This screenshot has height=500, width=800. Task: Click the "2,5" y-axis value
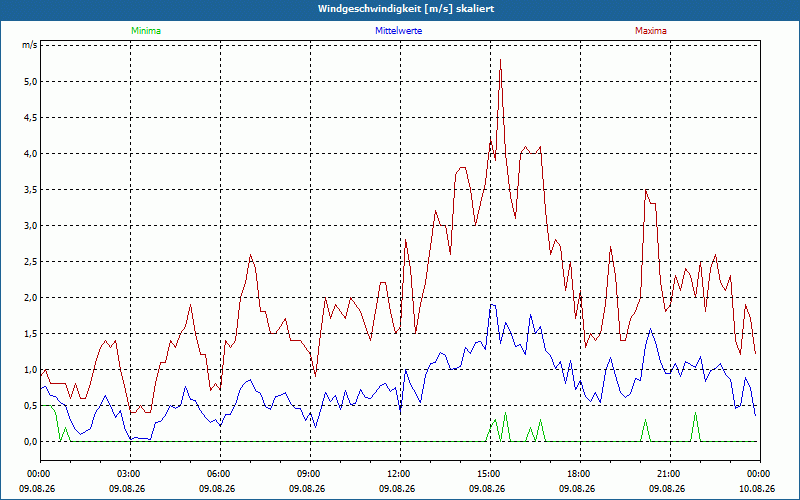pos(31,261)
